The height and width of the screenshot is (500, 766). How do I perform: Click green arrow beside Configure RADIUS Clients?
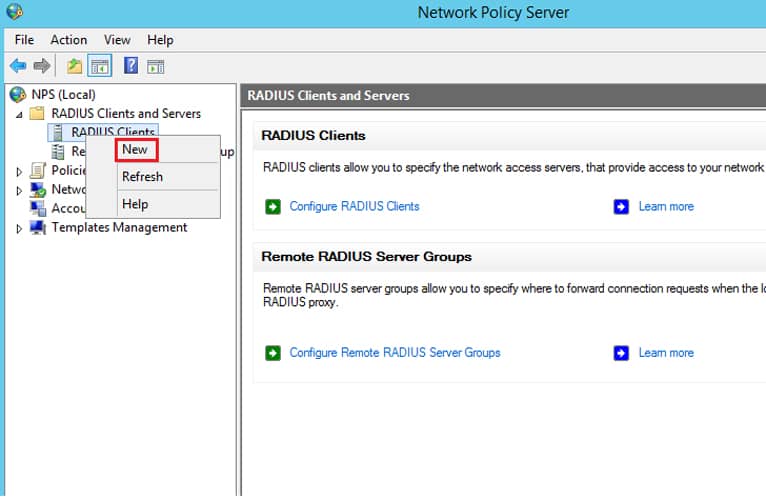click(x=273, y=207)
